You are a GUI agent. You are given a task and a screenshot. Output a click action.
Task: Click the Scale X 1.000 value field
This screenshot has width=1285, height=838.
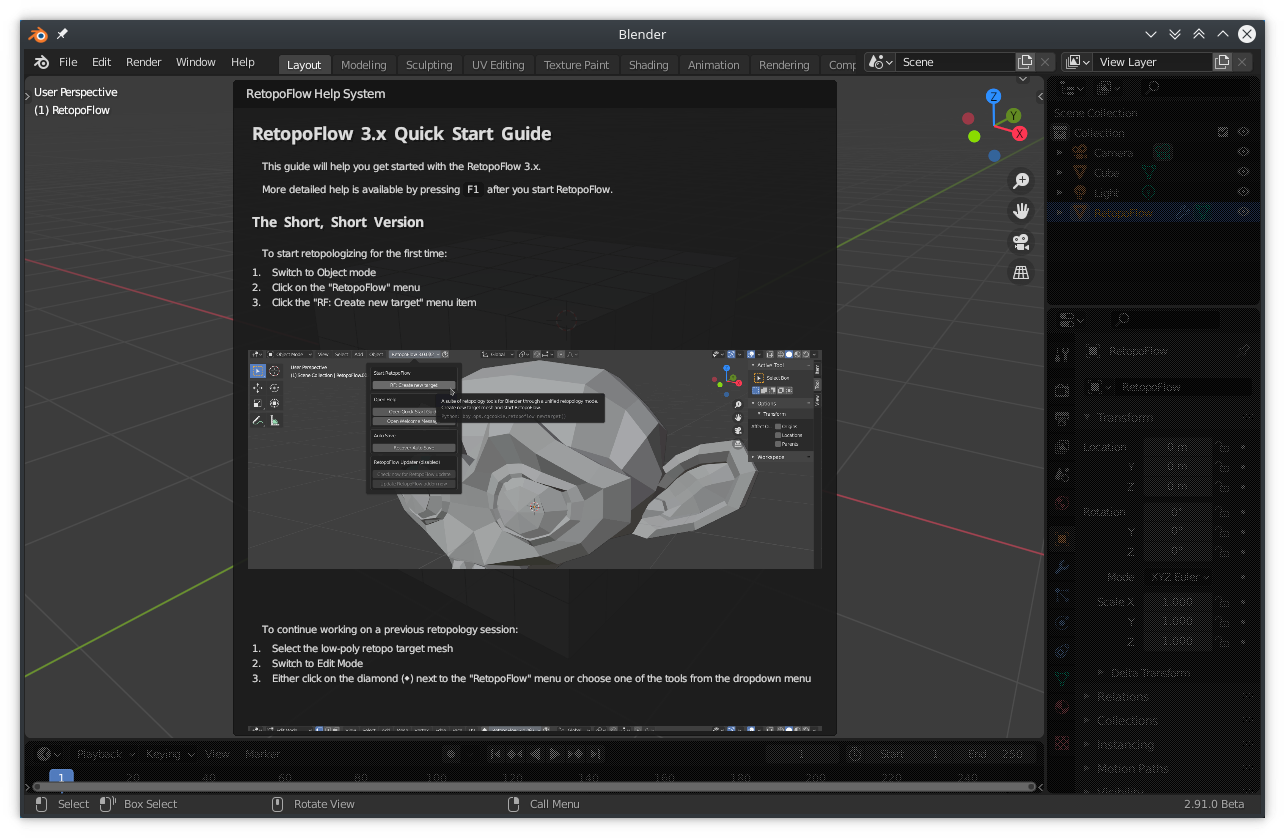pyautogui.click(x=1177, y=602)
